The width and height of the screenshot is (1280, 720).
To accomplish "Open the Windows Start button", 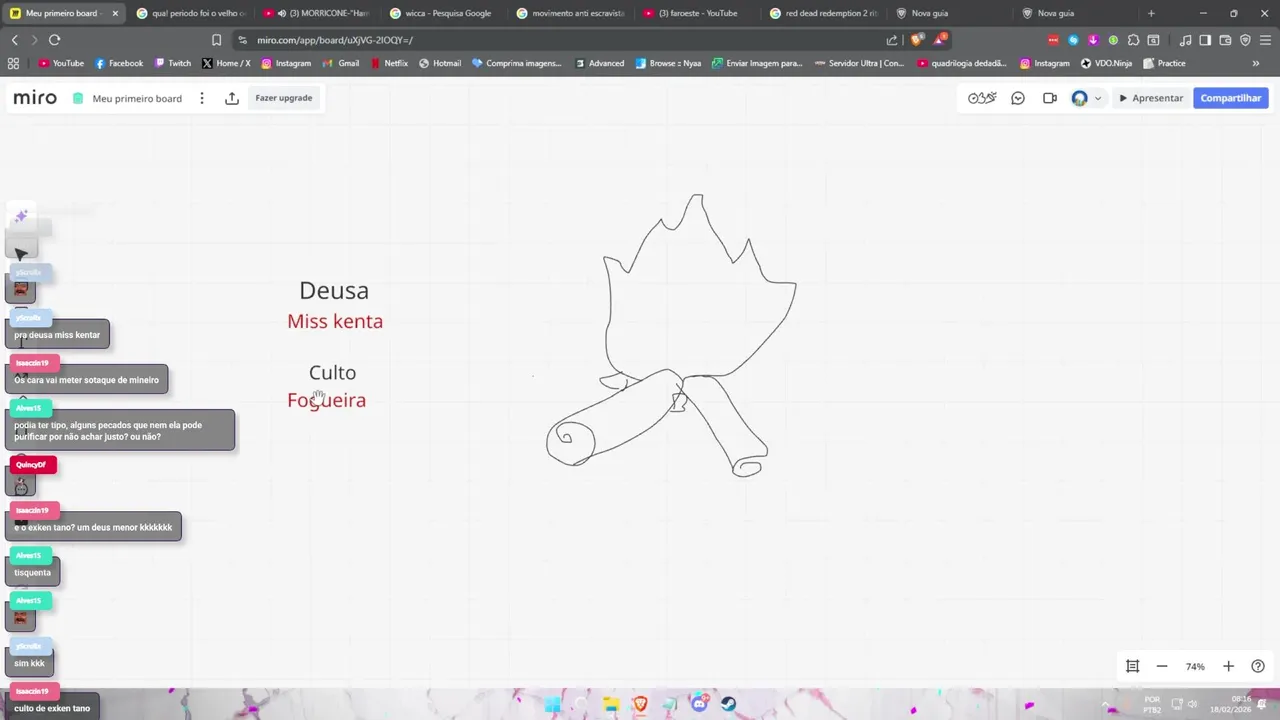I will [x=552, y=704].
